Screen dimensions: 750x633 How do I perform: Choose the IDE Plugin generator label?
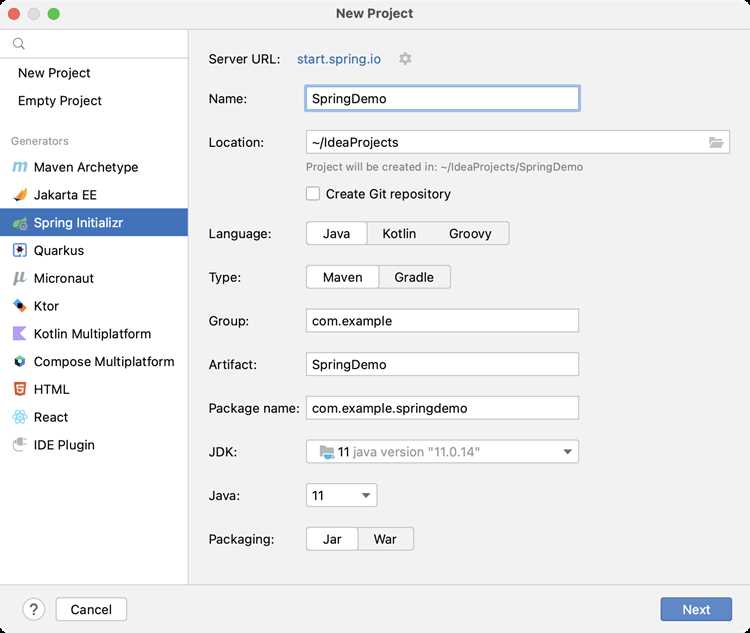[64, 444]
